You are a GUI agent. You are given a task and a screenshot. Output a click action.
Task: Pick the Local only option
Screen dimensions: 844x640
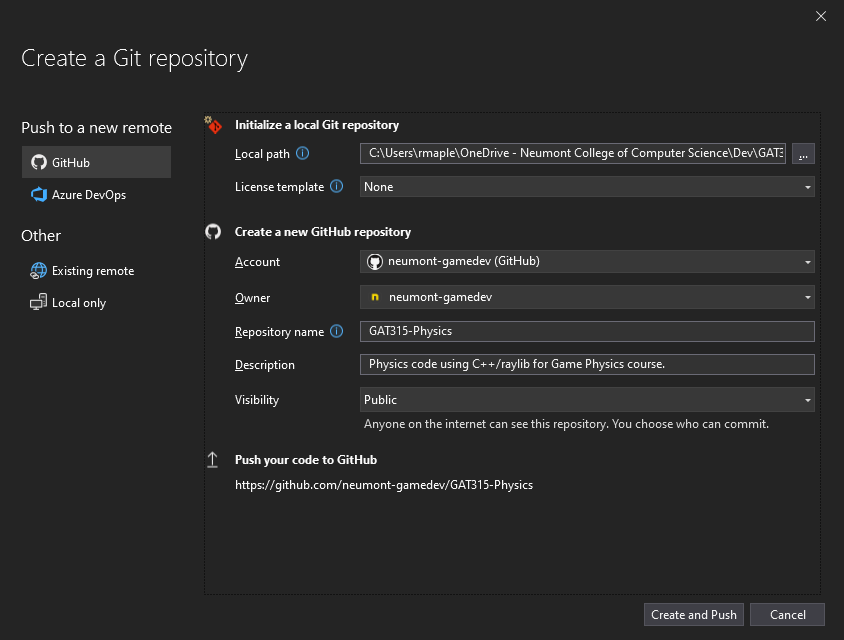tap(78, 303)
